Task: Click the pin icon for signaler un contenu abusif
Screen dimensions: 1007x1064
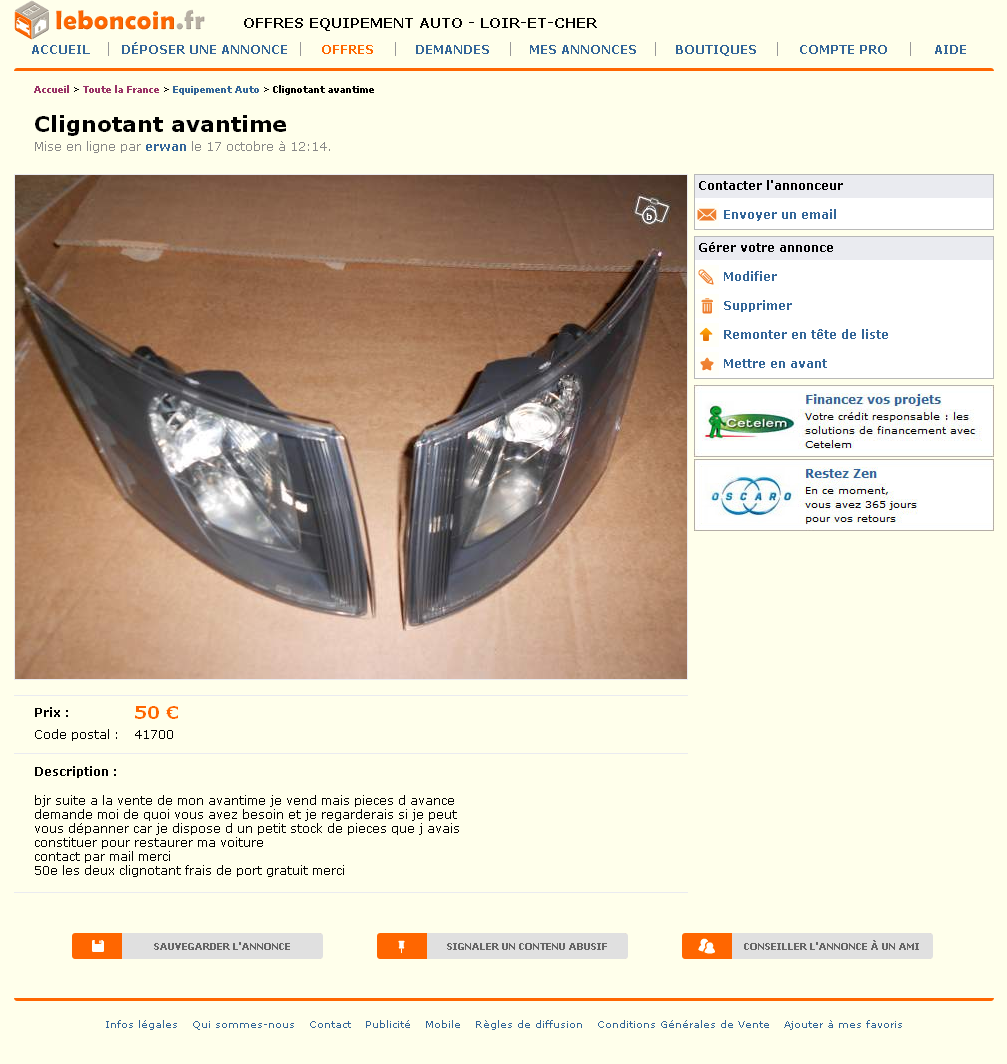Action: pos(402,946)
